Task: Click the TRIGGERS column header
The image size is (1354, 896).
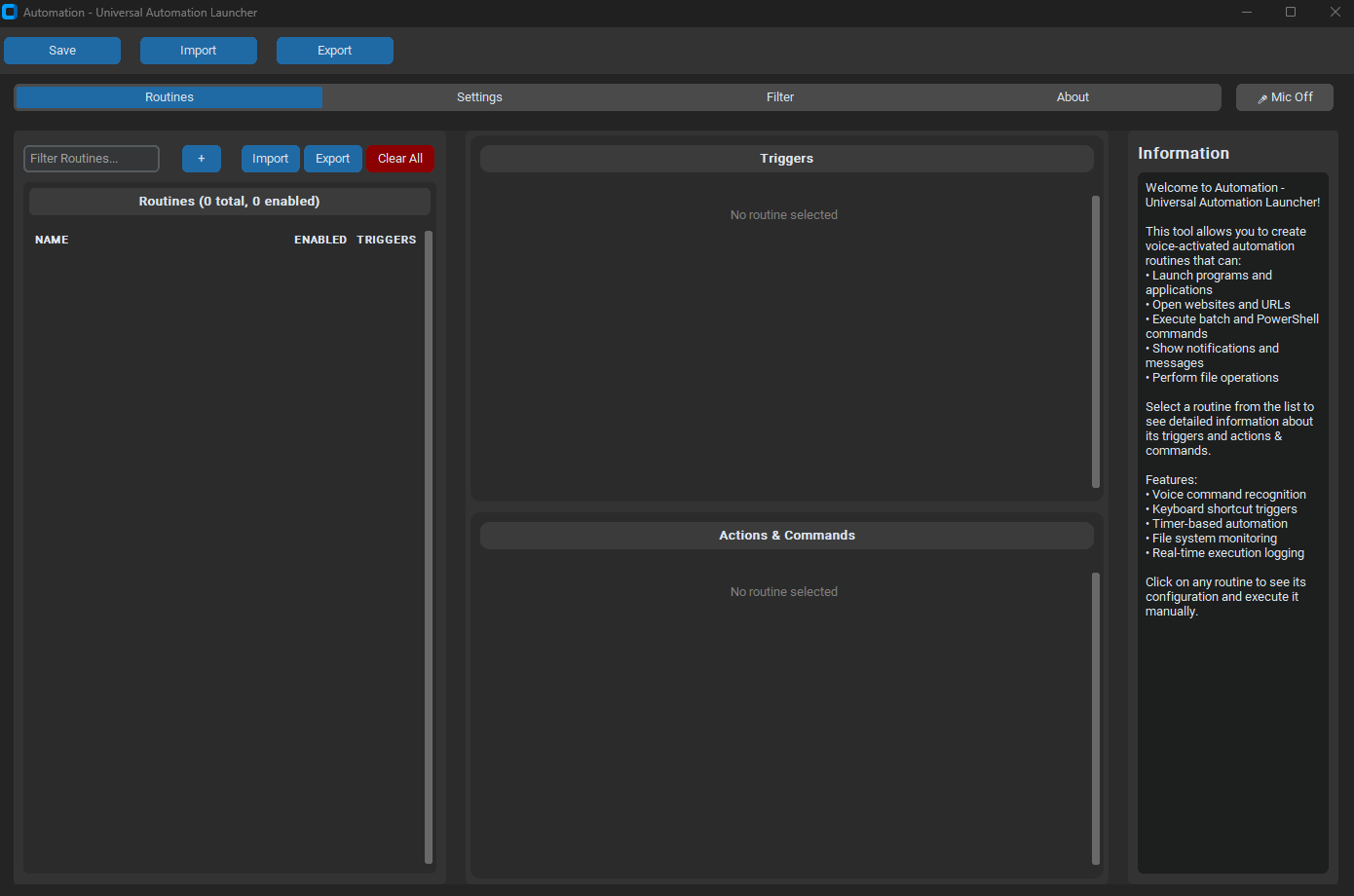Action: point(387,240)
